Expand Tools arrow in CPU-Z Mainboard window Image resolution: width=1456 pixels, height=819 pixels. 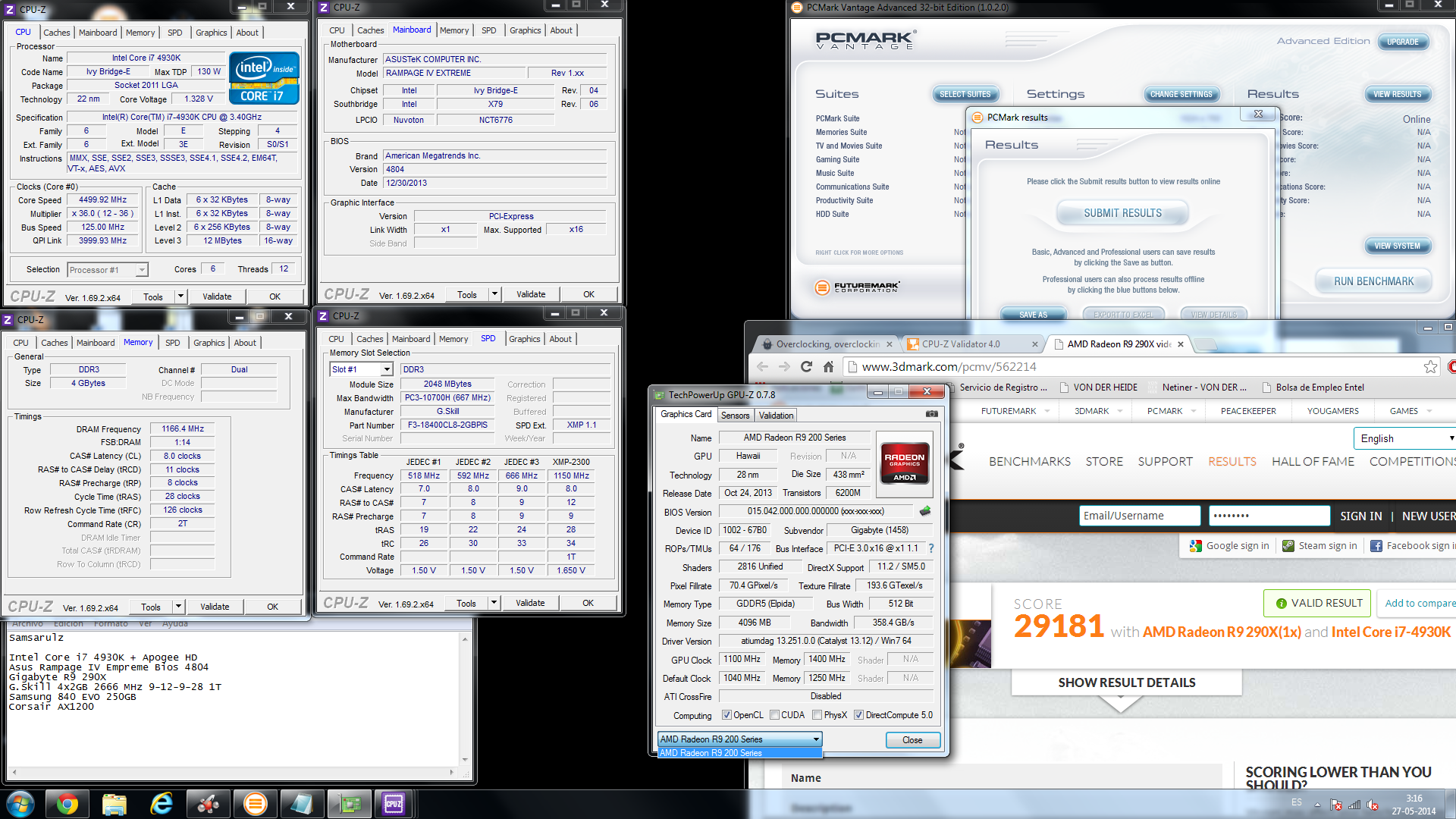pos(494,294)
